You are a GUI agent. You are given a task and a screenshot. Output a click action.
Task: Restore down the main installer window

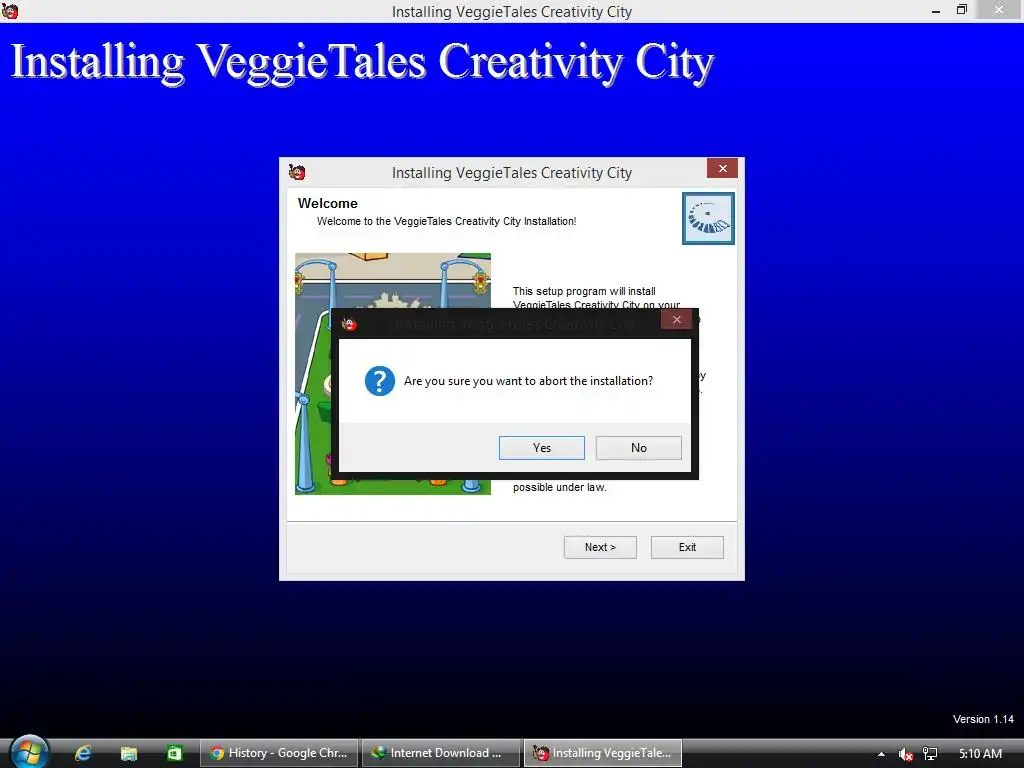961,10
